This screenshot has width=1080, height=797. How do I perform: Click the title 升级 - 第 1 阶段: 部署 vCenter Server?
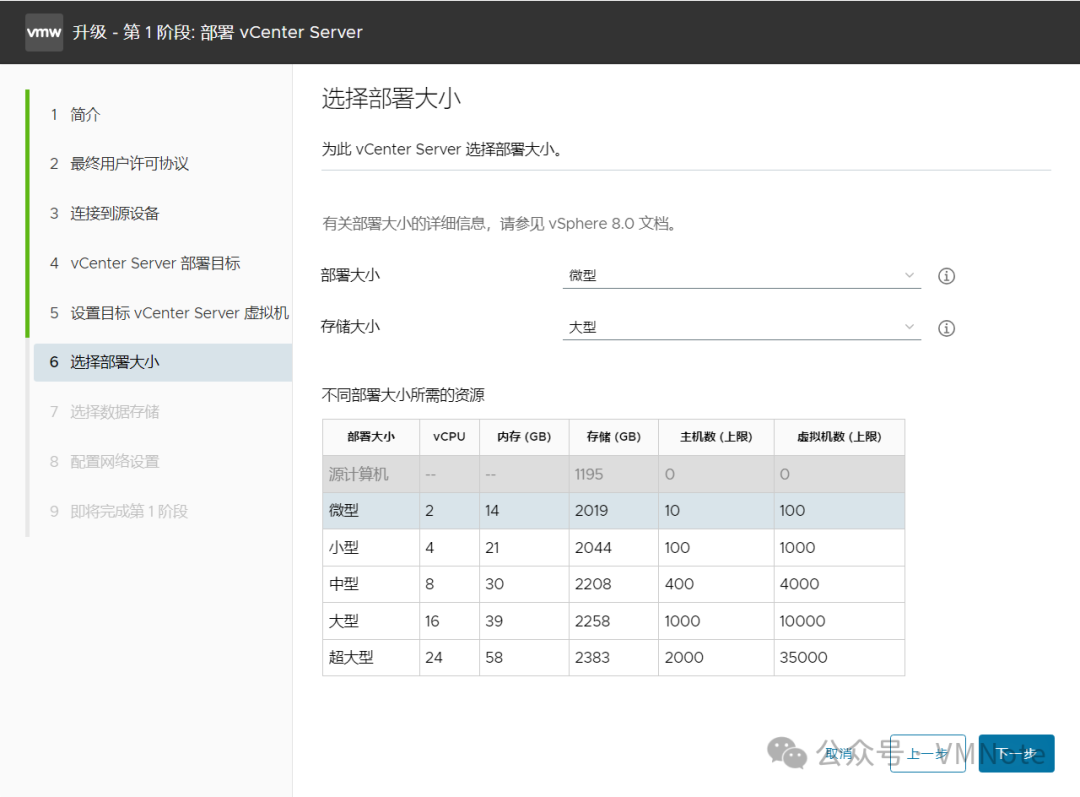pos(218,32)
